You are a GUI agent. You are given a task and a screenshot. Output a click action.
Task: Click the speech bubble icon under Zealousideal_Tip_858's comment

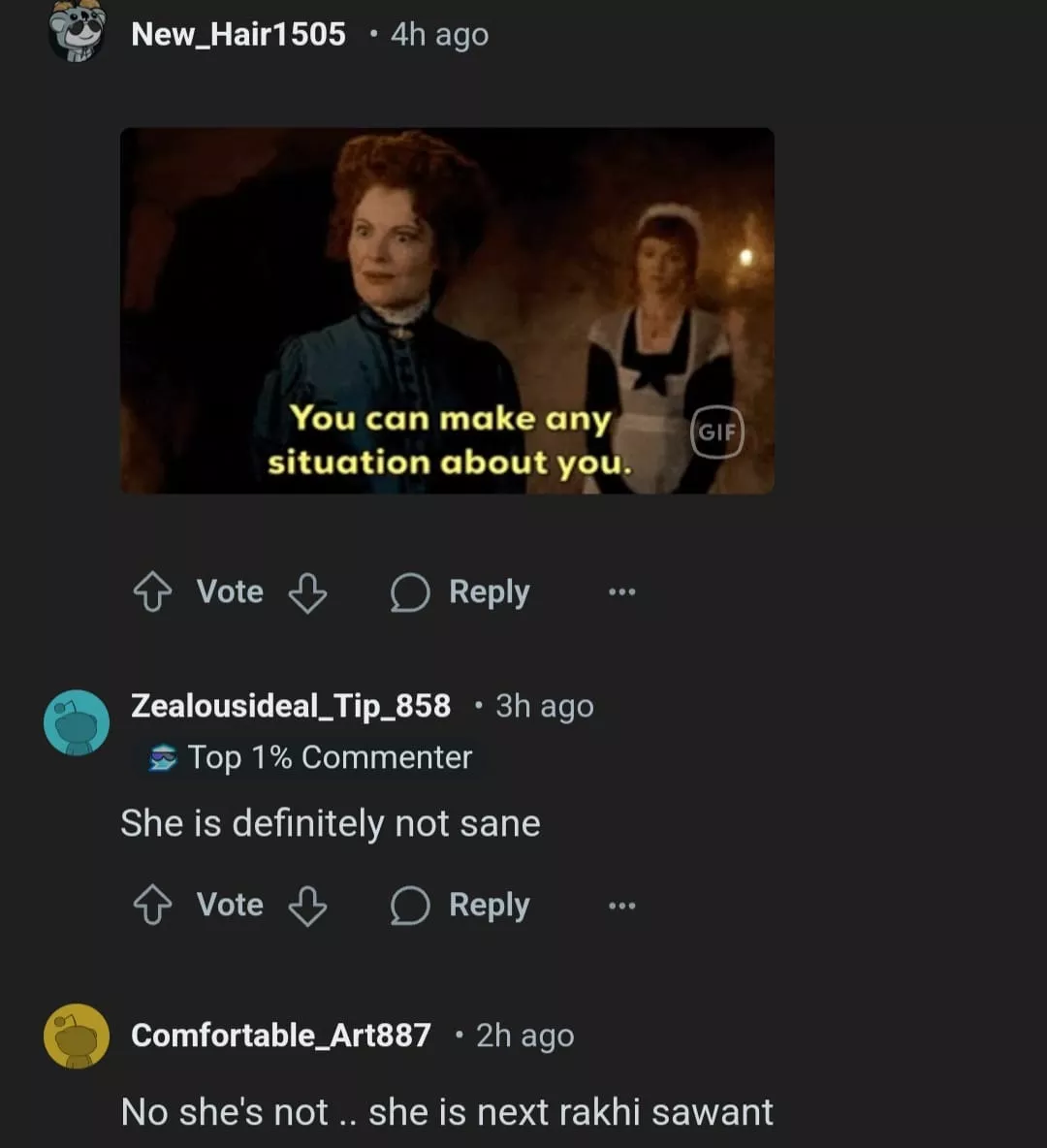[409, 906]
